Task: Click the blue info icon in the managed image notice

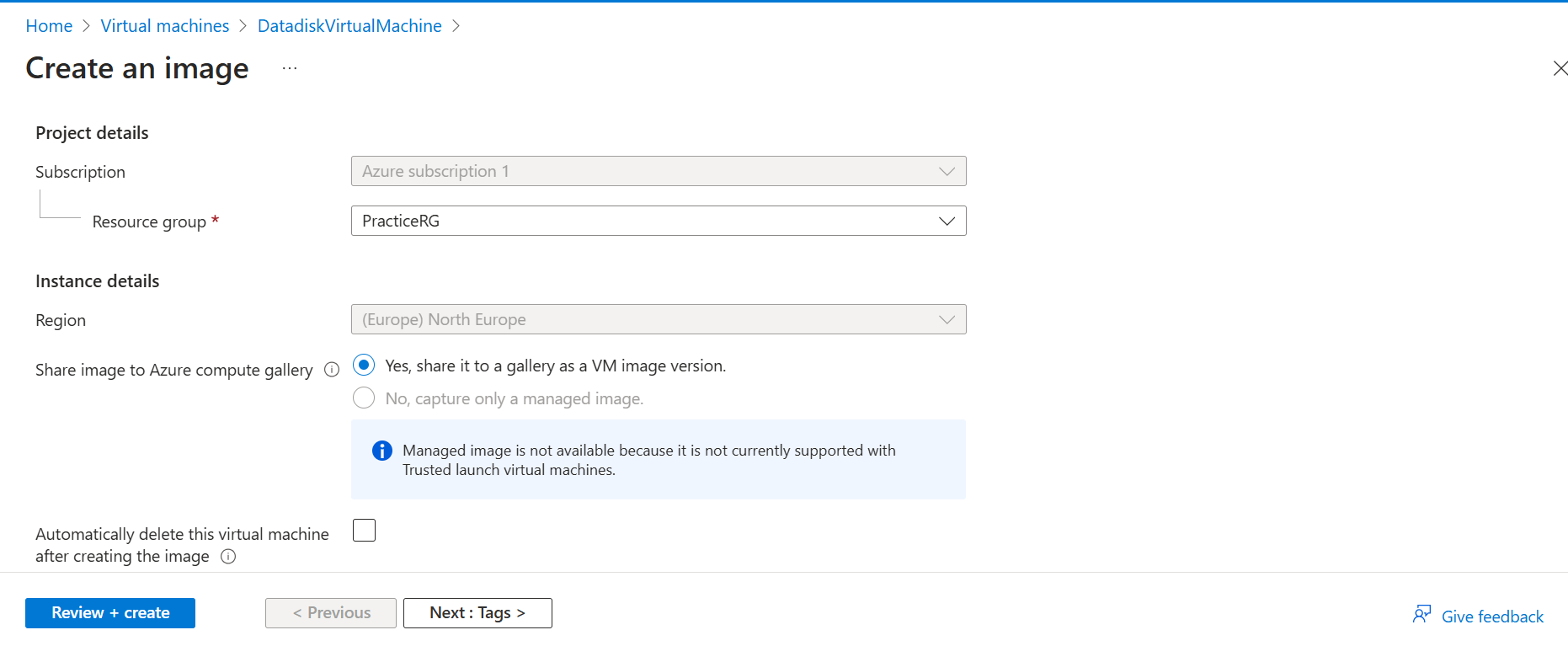Action: (x=382, y=451)
